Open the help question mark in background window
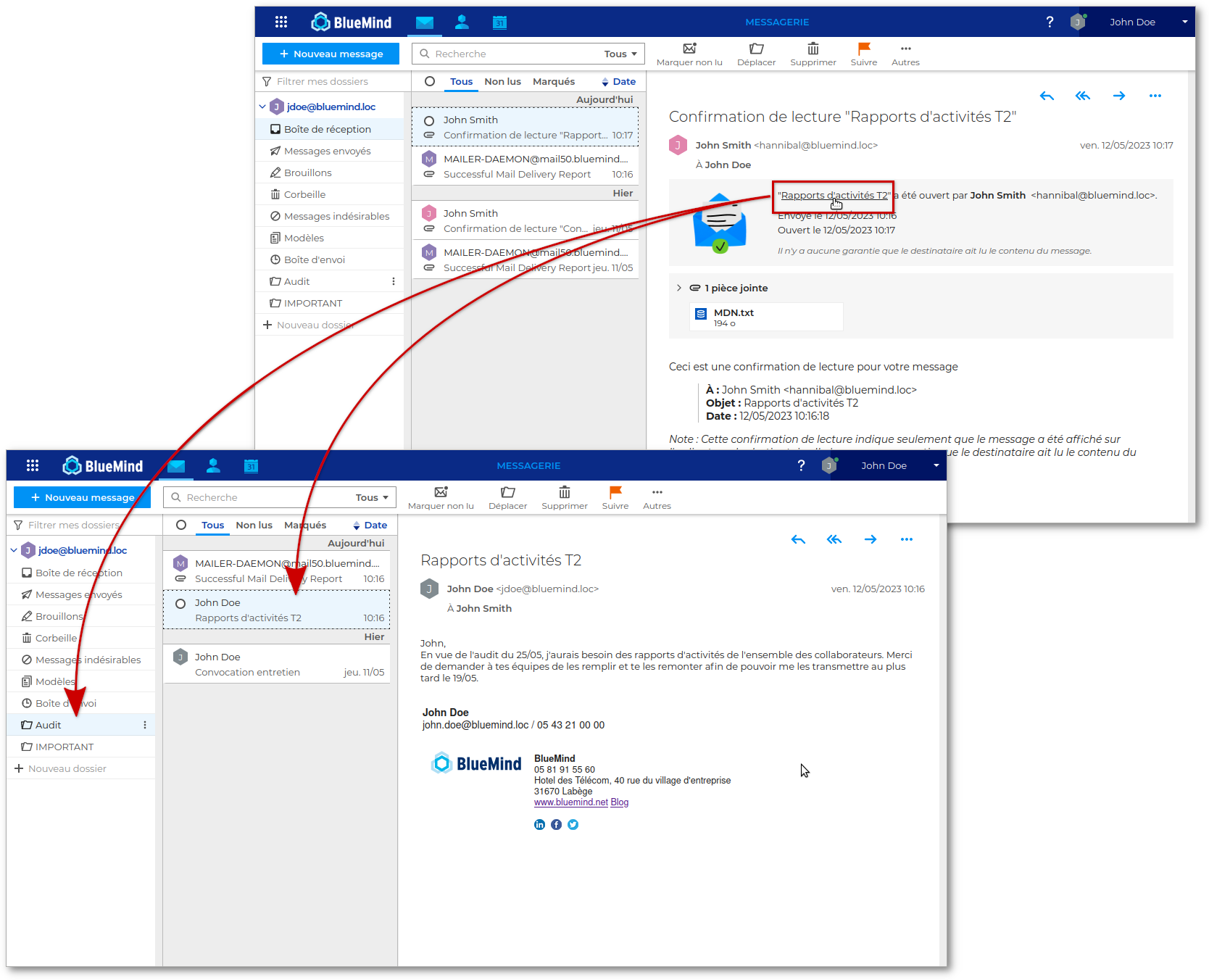The width and height of the screenshot is (1209, 980). 1050,22
